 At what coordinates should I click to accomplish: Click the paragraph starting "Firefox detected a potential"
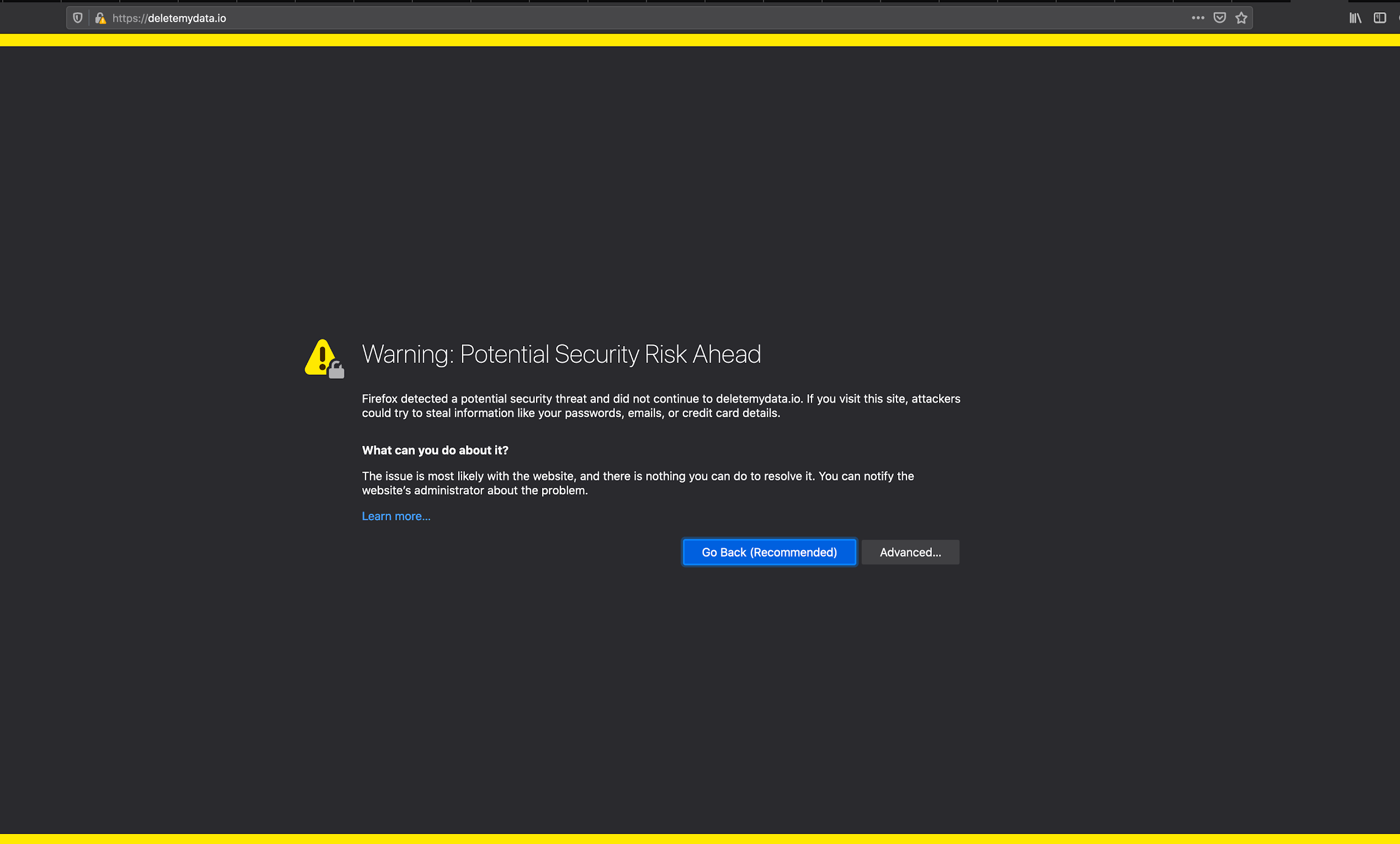point(661,406)
